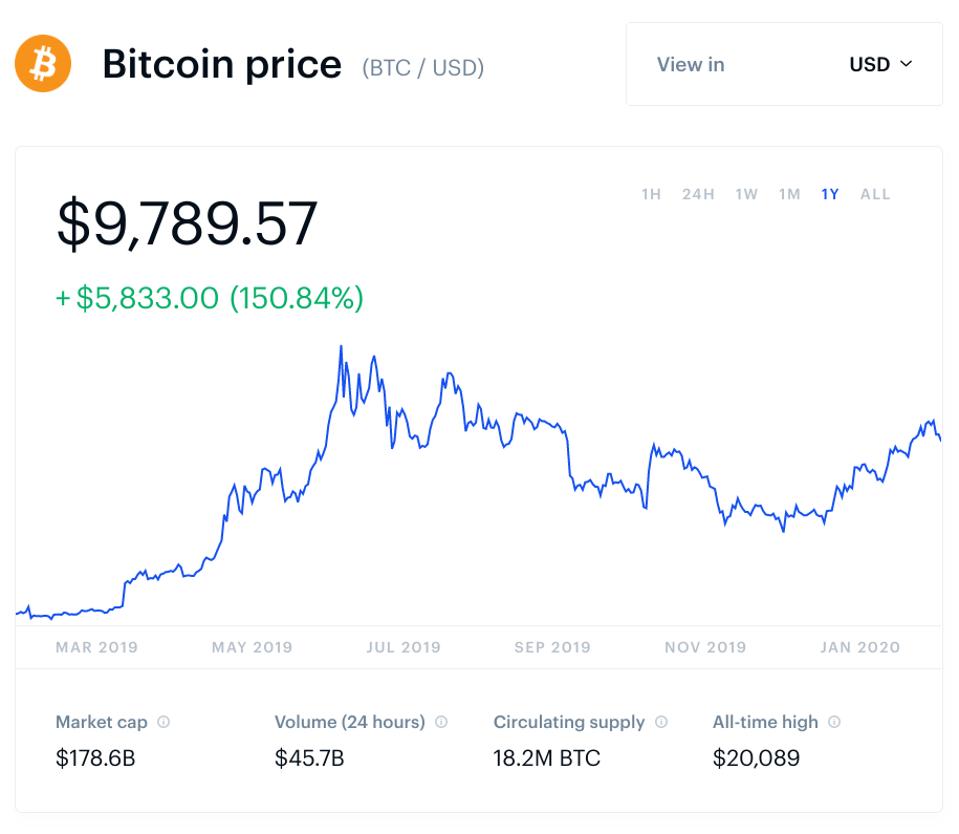959x834 pixels.
Task: Show the 1W price chart
Action: (746, 194)
